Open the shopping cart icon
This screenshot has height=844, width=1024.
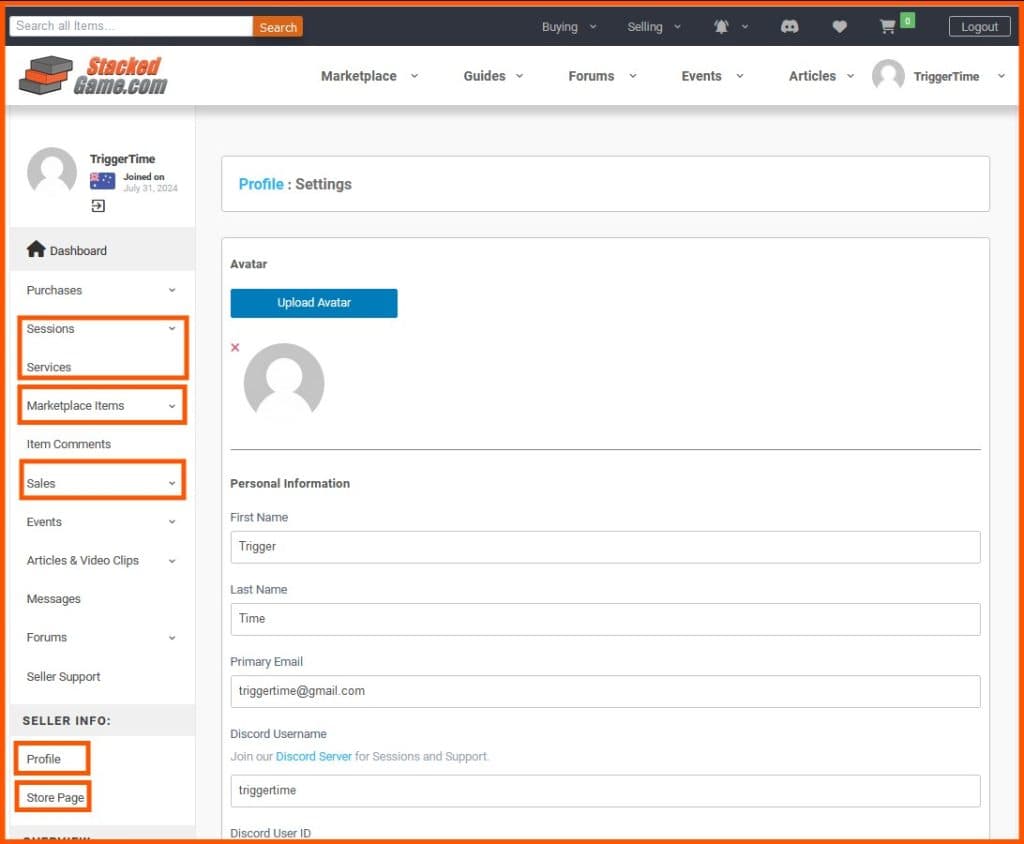[x=887, y=27]
